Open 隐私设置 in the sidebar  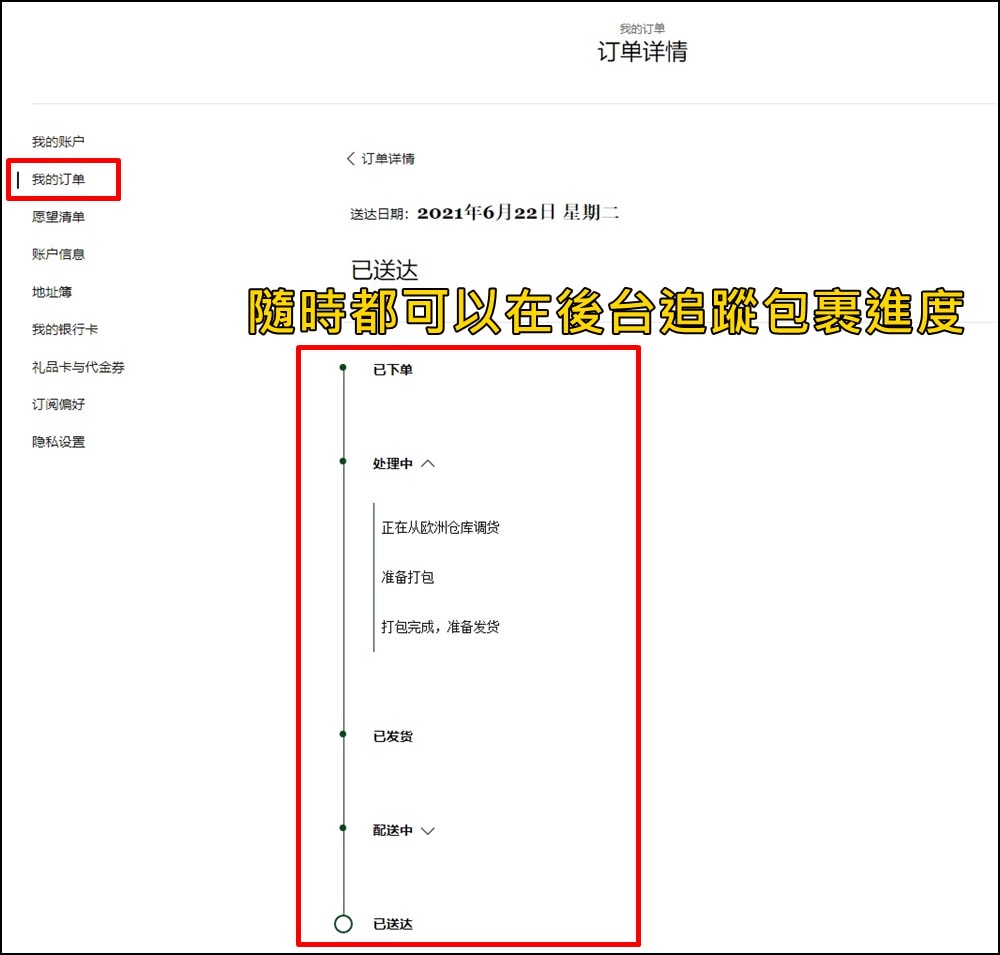[58, 442]
